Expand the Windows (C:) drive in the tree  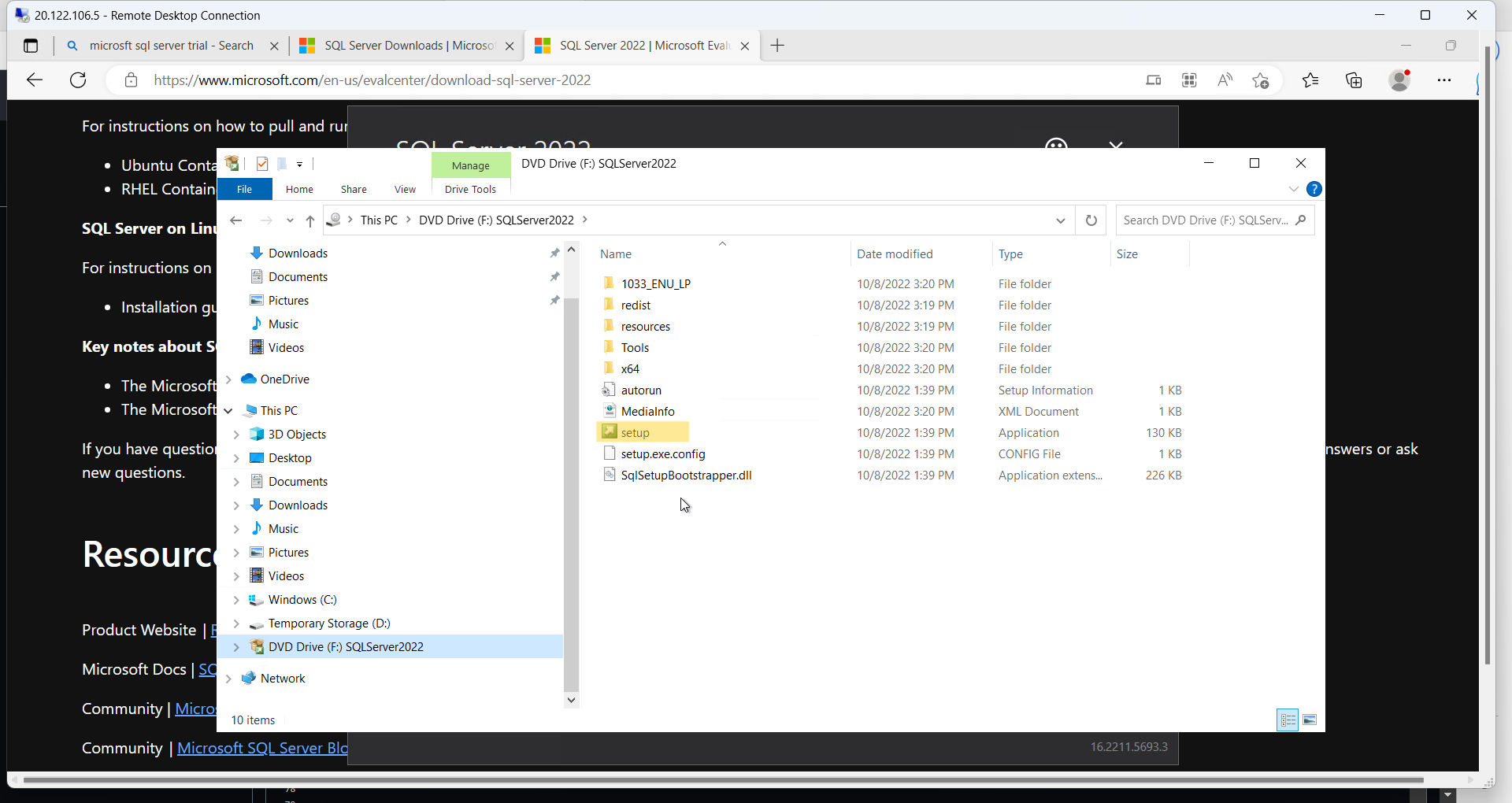pyautogui.click(x=237, y=599)
